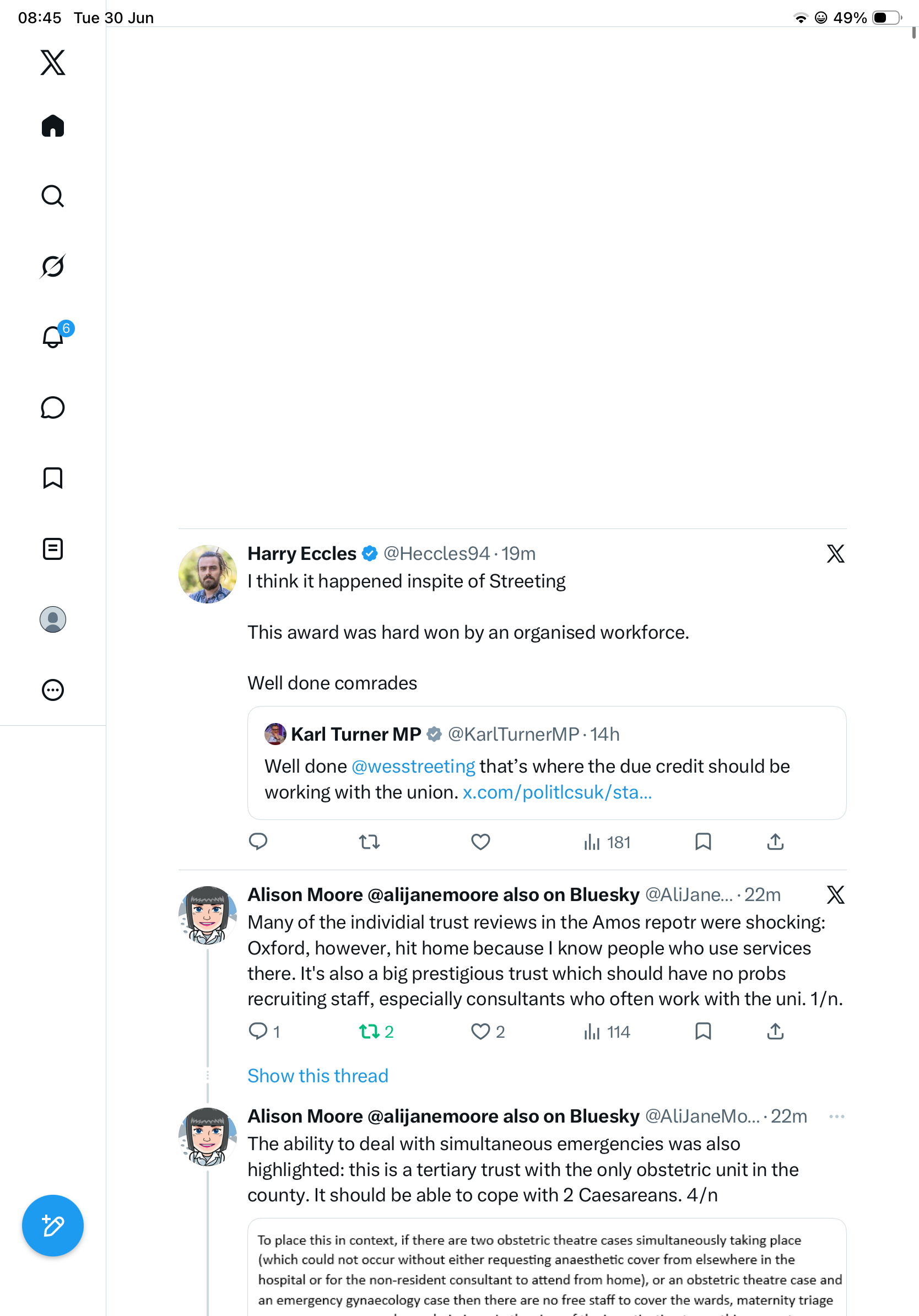Open Bookmarks in the sidebar

pos(53,478)
